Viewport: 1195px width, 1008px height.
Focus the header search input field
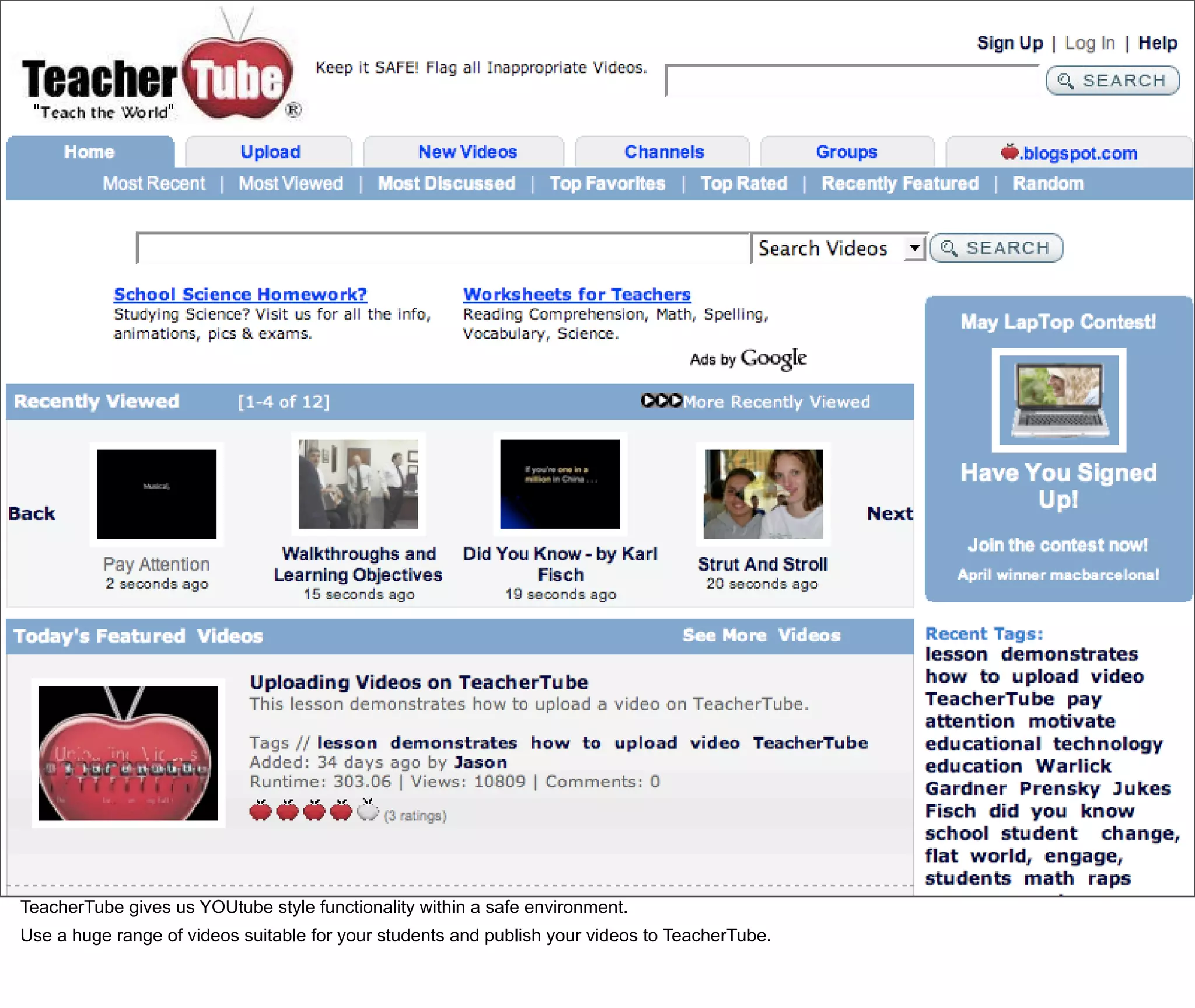[852, 81]
